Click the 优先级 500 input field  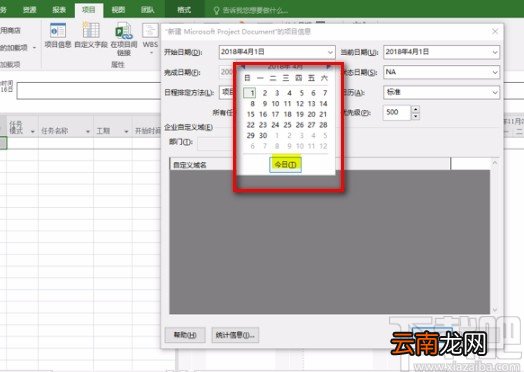coord(396,112)
